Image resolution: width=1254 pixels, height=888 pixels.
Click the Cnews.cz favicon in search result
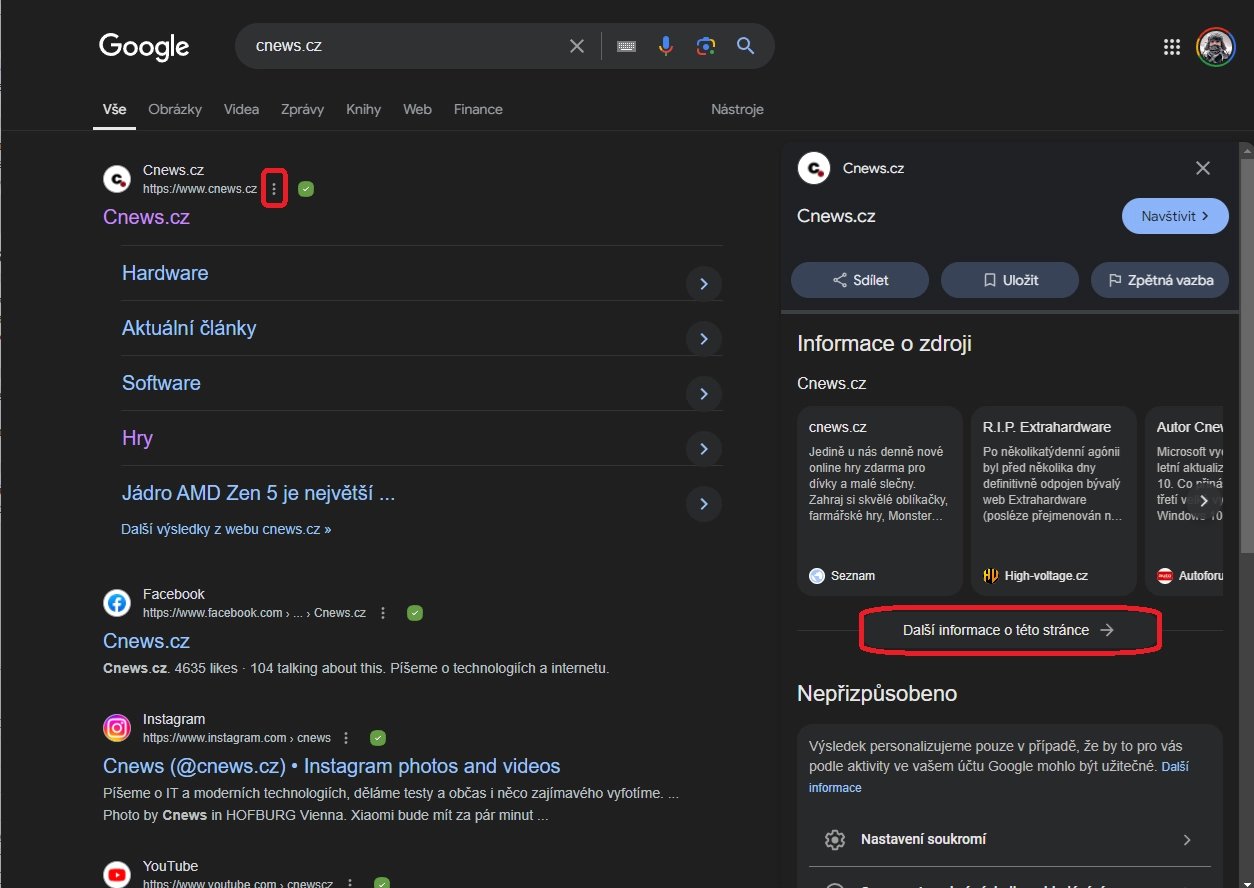tap(117, 179)
